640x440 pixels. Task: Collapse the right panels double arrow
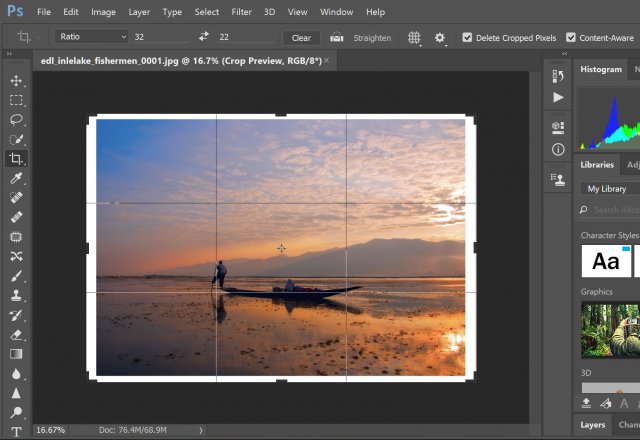point(564,53)
